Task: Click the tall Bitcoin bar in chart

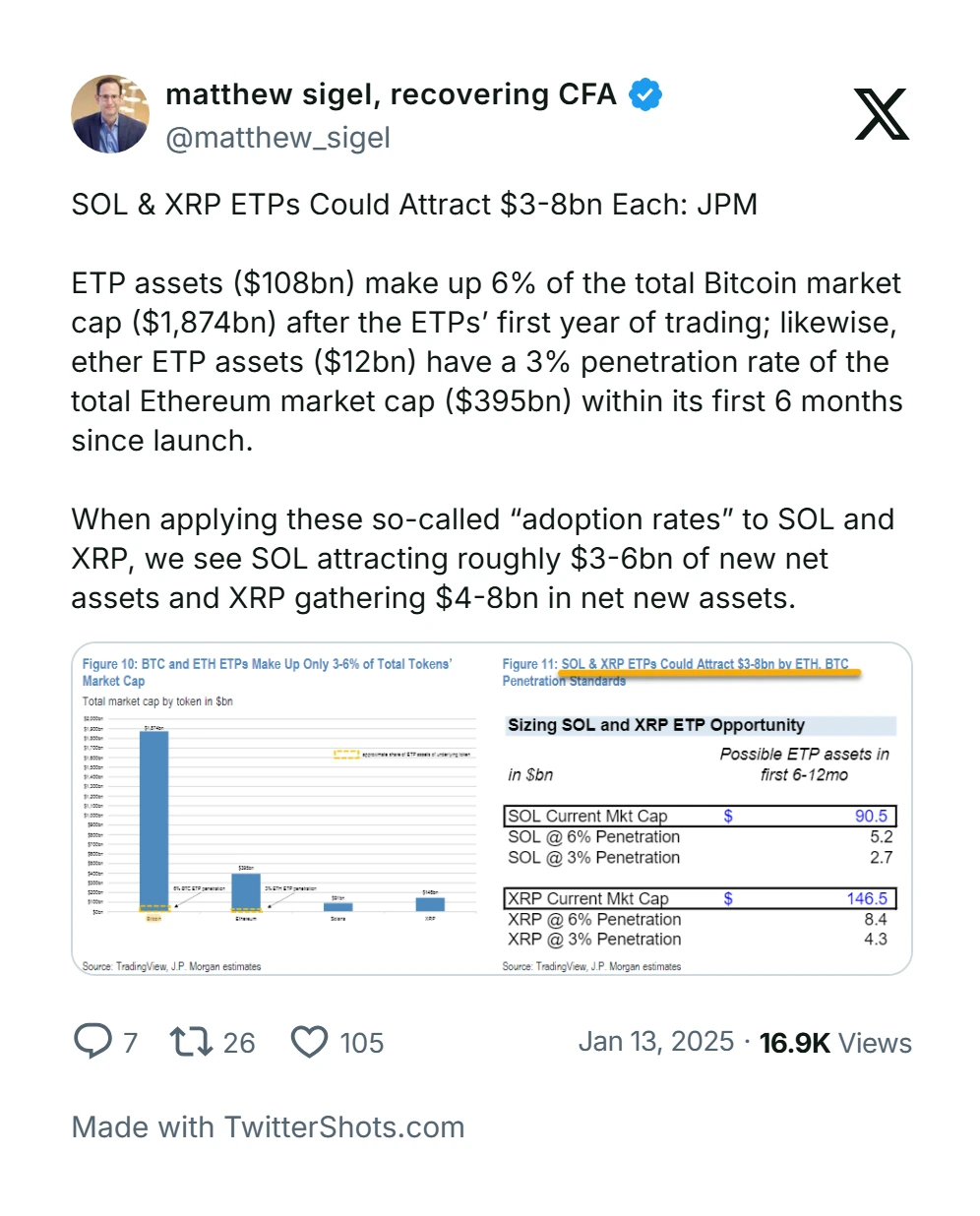Action: point(153,817)
